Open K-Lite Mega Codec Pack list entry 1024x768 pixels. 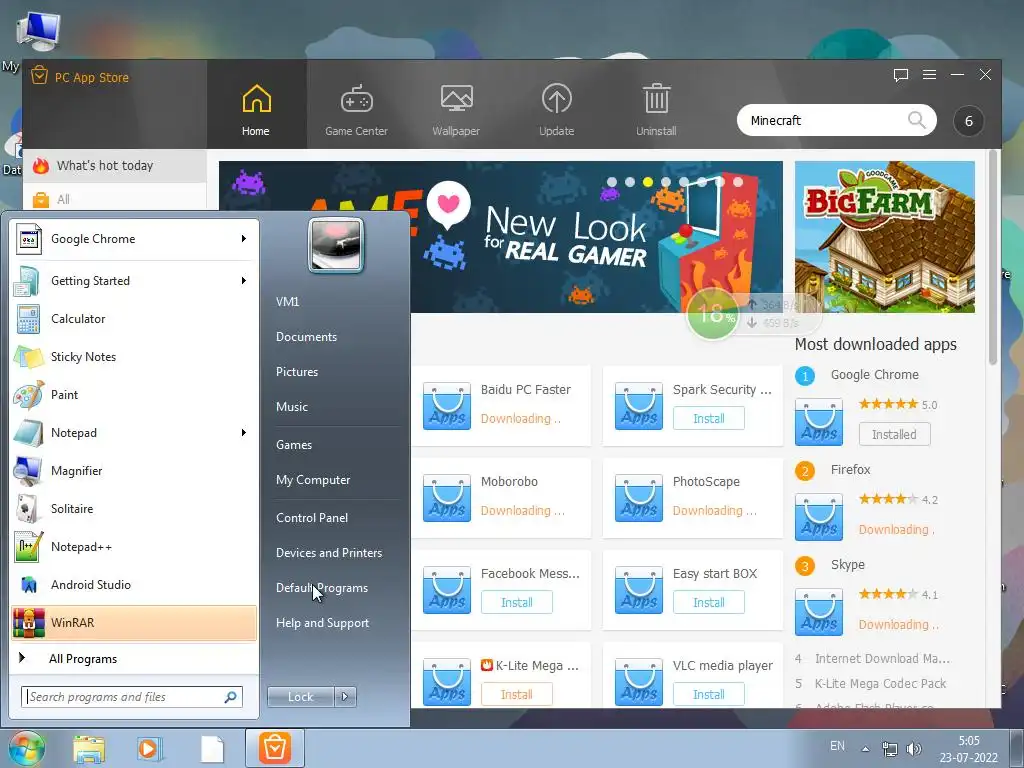click(880, 684)
